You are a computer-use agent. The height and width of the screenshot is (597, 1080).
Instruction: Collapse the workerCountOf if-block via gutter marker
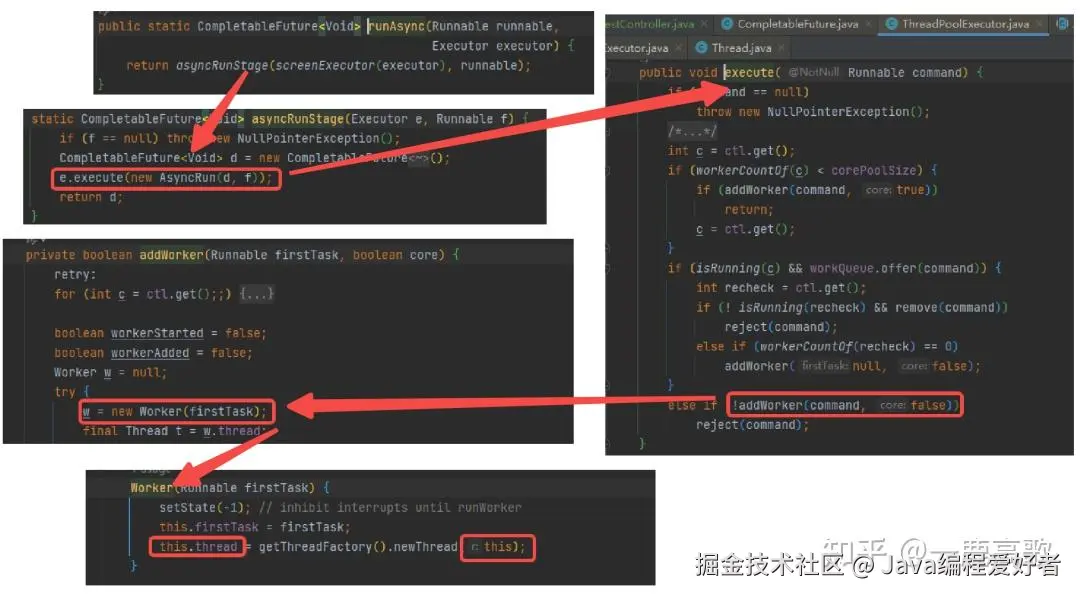coord(608,171)
